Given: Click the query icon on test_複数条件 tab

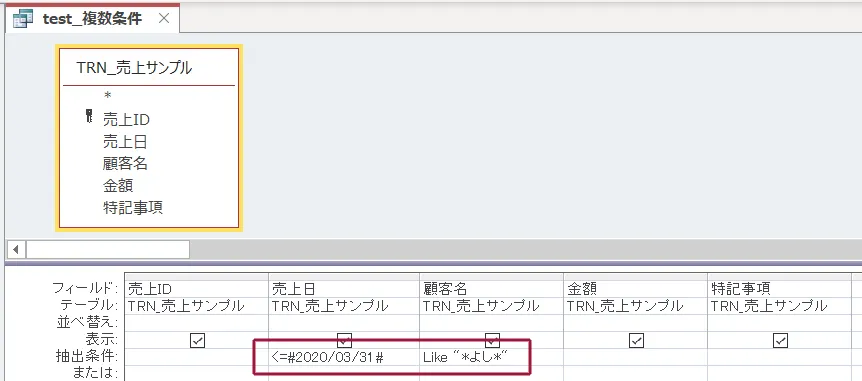Looking at the screenshot, I should [23, 19].
